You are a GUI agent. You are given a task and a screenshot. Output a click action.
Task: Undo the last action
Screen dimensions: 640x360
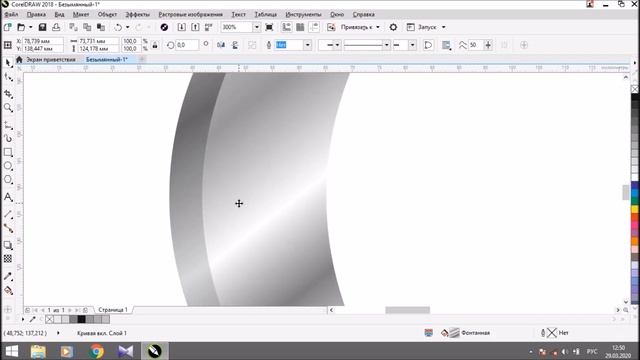pyautogui.click(x=118, y=27)
